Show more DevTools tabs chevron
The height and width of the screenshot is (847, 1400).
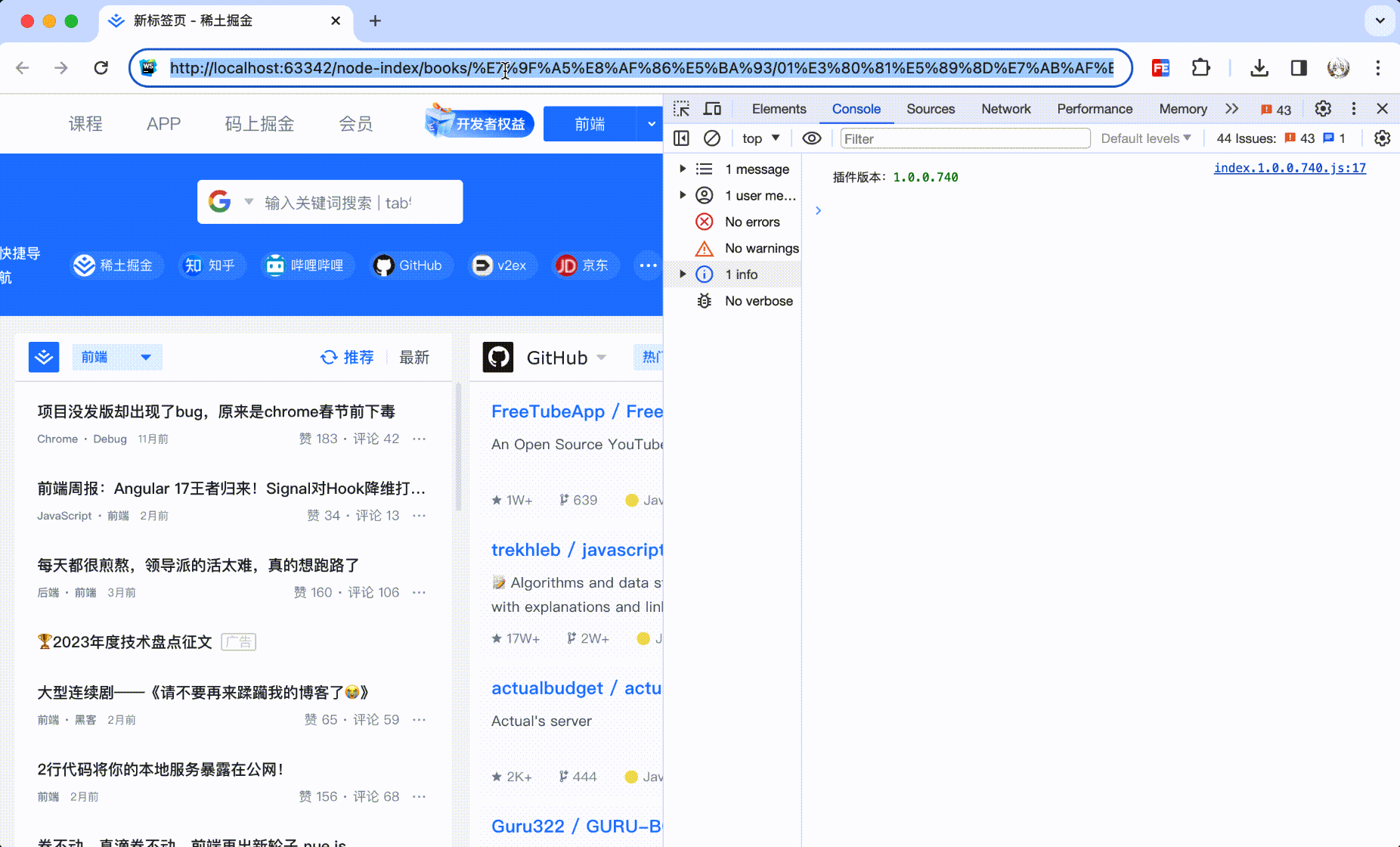[x=1232, y=109]
